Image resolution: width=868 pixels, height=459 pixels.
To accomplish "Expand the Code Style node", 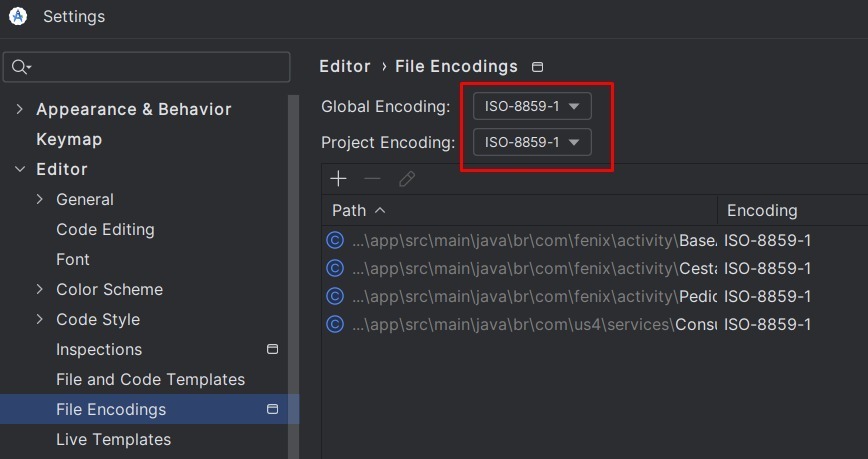I will point(40,319).
